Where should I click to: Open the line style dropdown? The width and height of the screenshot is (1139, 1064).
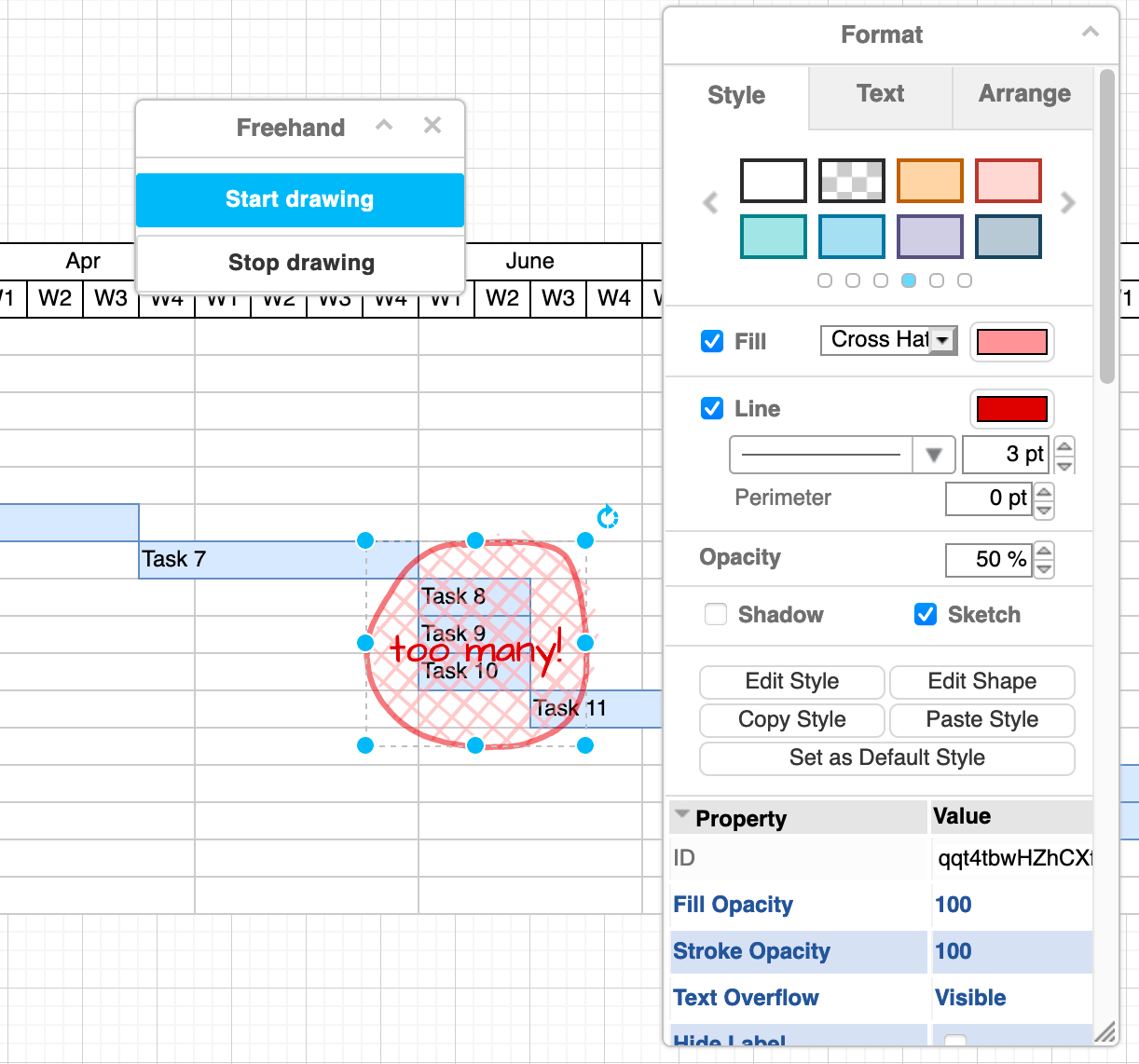tap(933, 455)
